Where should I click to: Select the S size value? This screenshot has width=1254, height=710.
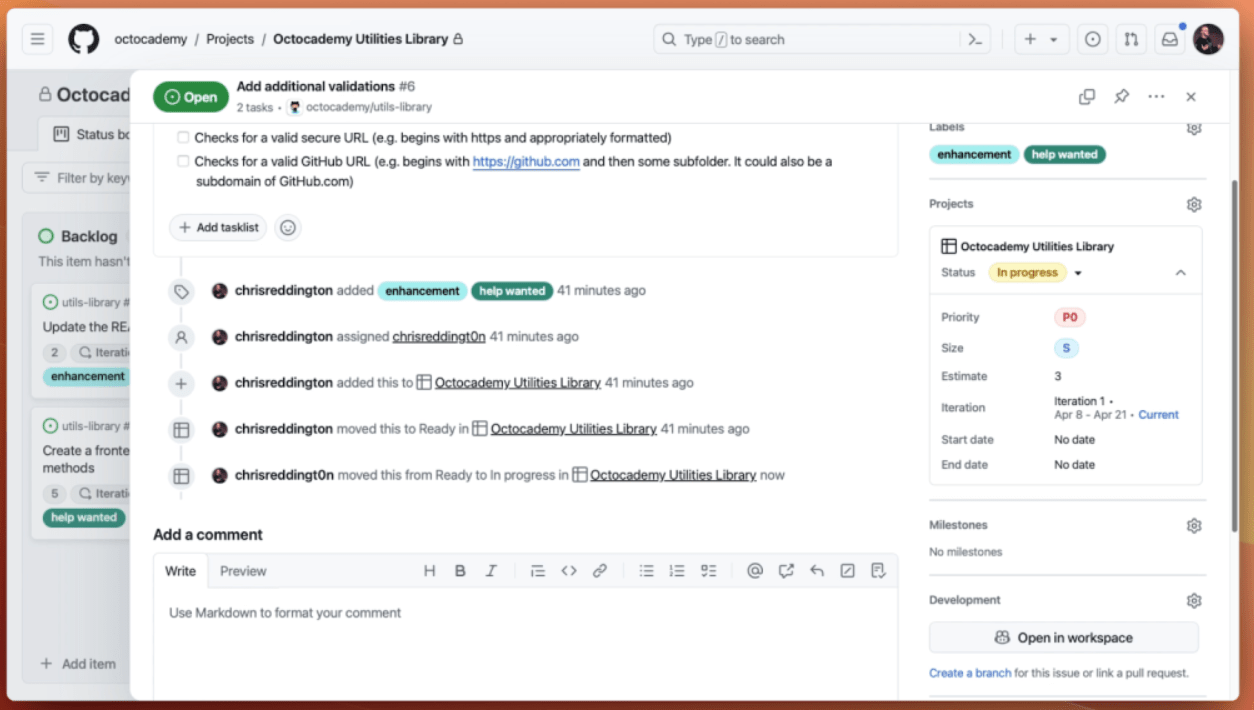tap(1066, 348)
